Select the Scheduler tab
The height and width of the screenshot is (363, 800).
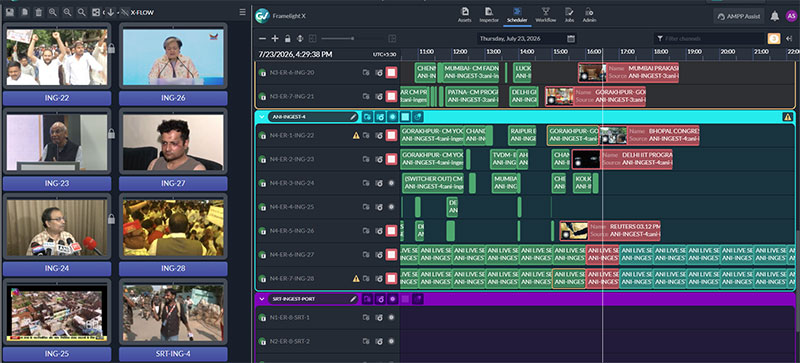click(517, 15)
